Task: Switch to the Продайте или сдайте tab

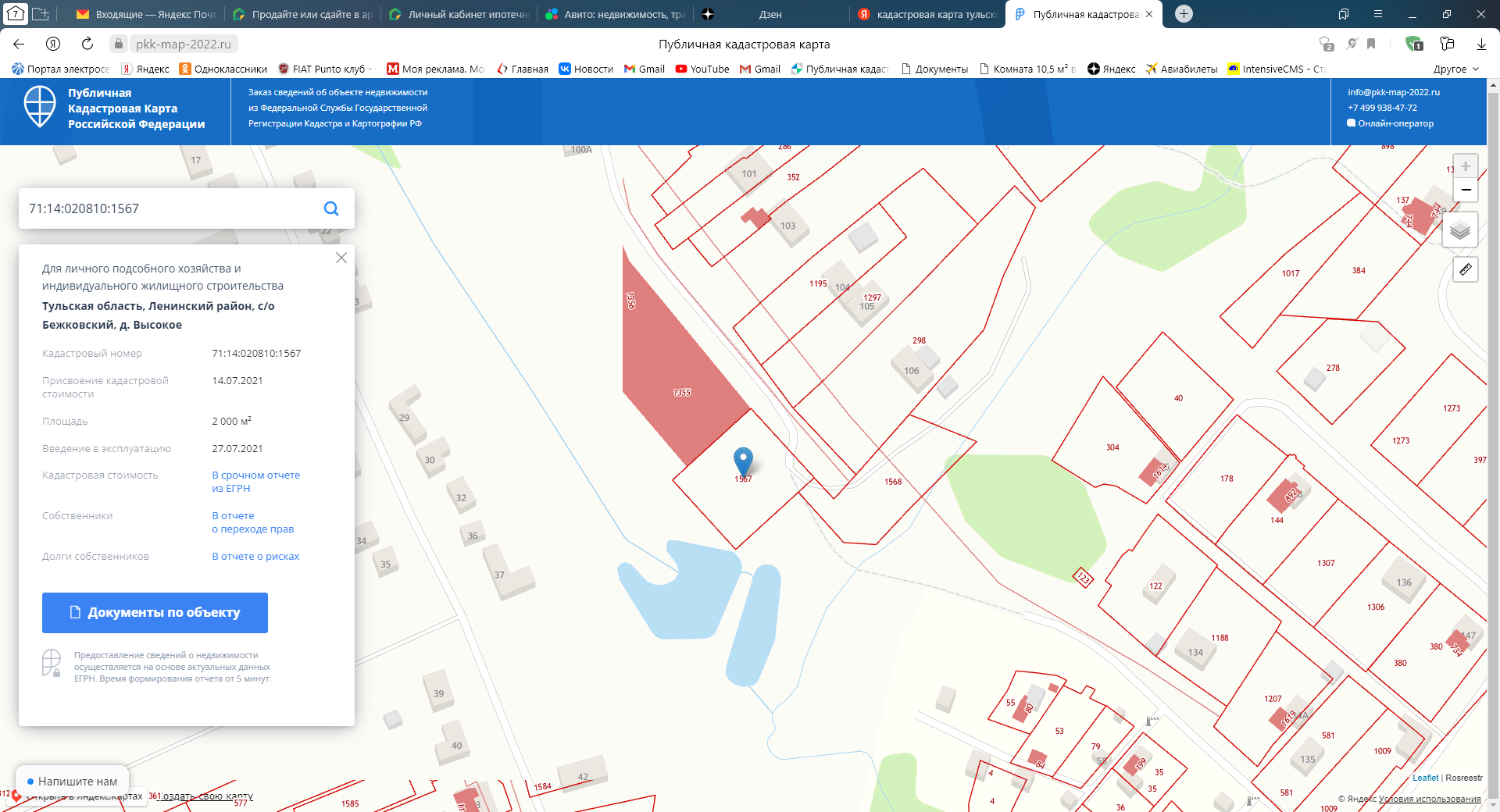Action: (x=302, y=14)
